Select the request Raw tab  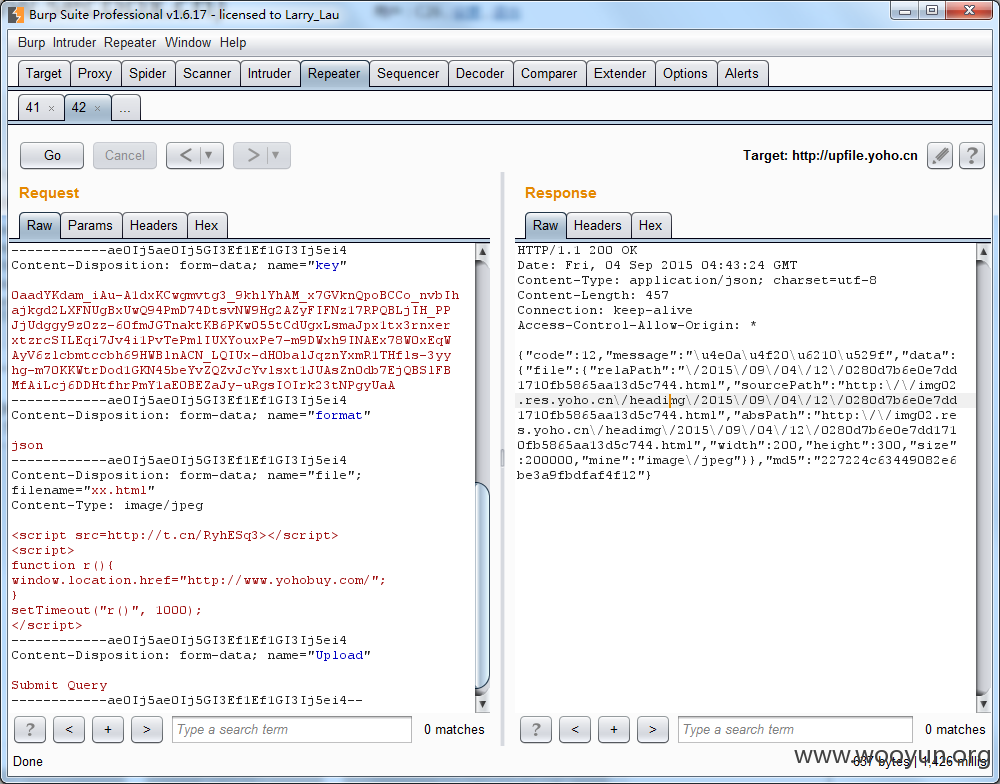(x=40, y=225)
